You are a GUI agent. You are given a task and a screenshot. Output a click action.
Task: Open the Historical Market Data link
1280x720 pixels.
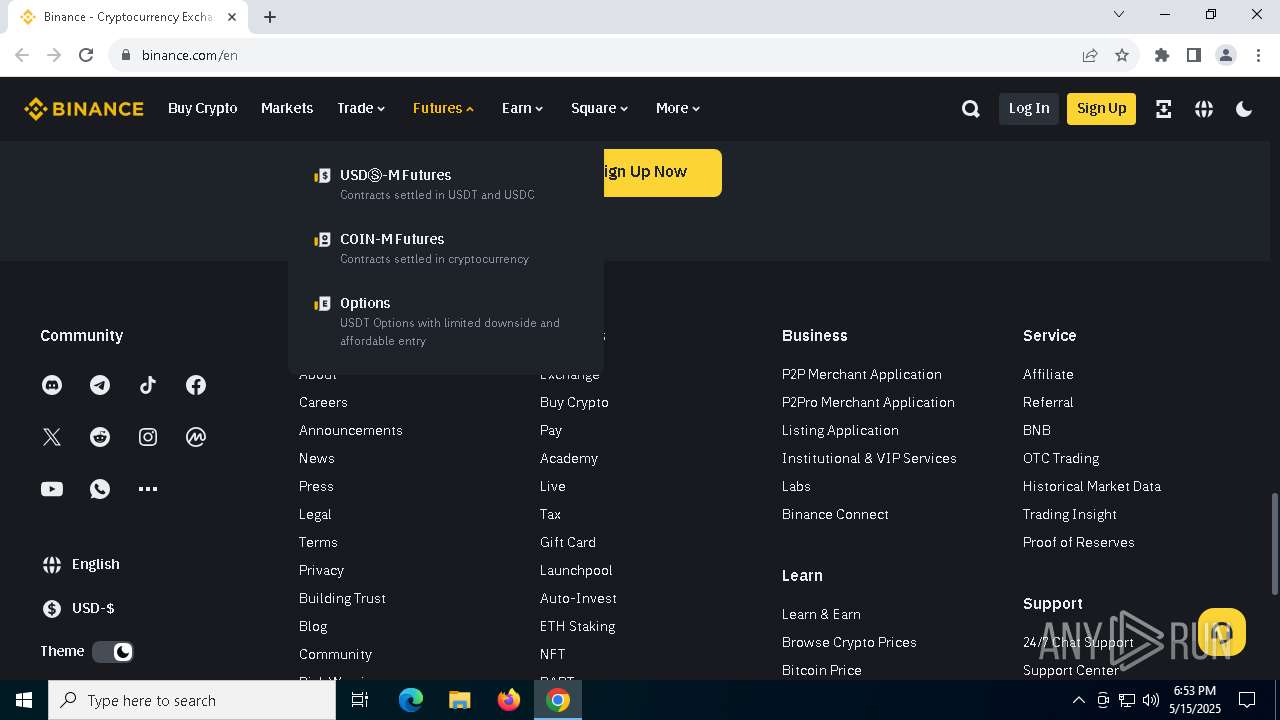1092,486
